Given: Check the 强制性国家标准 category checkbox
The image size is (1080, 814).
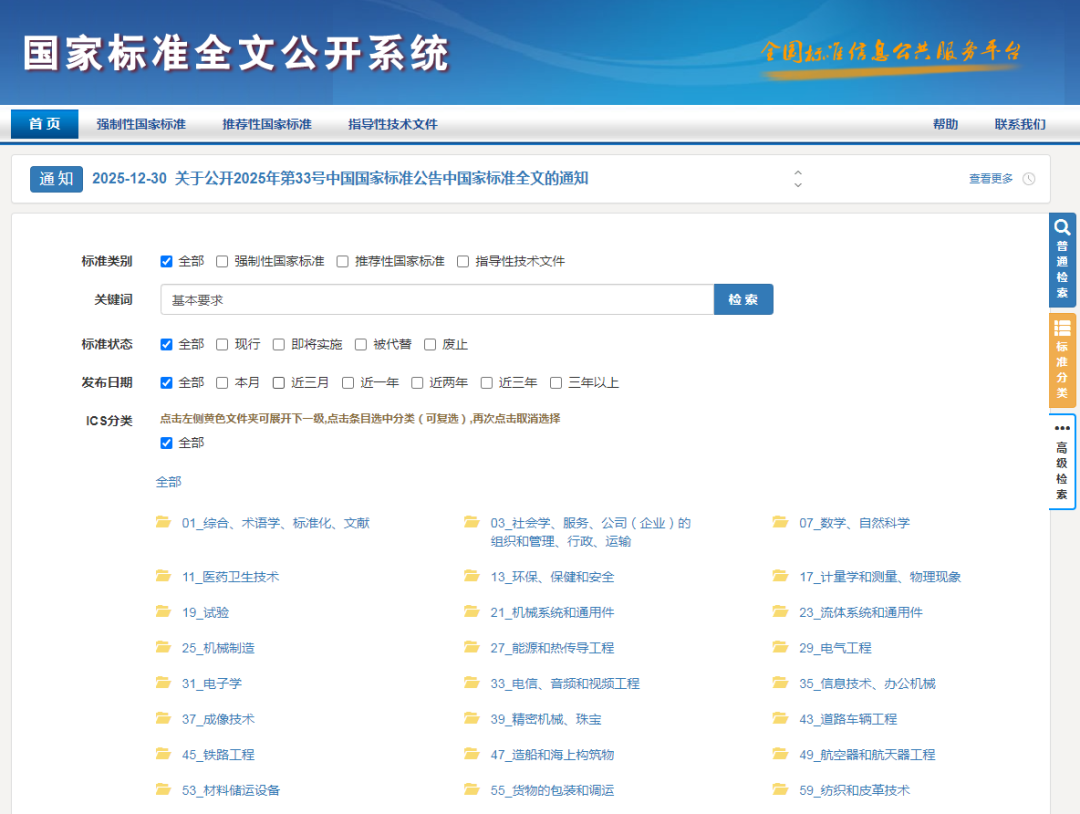Looking at the screenshot, I should coord(221,261).
